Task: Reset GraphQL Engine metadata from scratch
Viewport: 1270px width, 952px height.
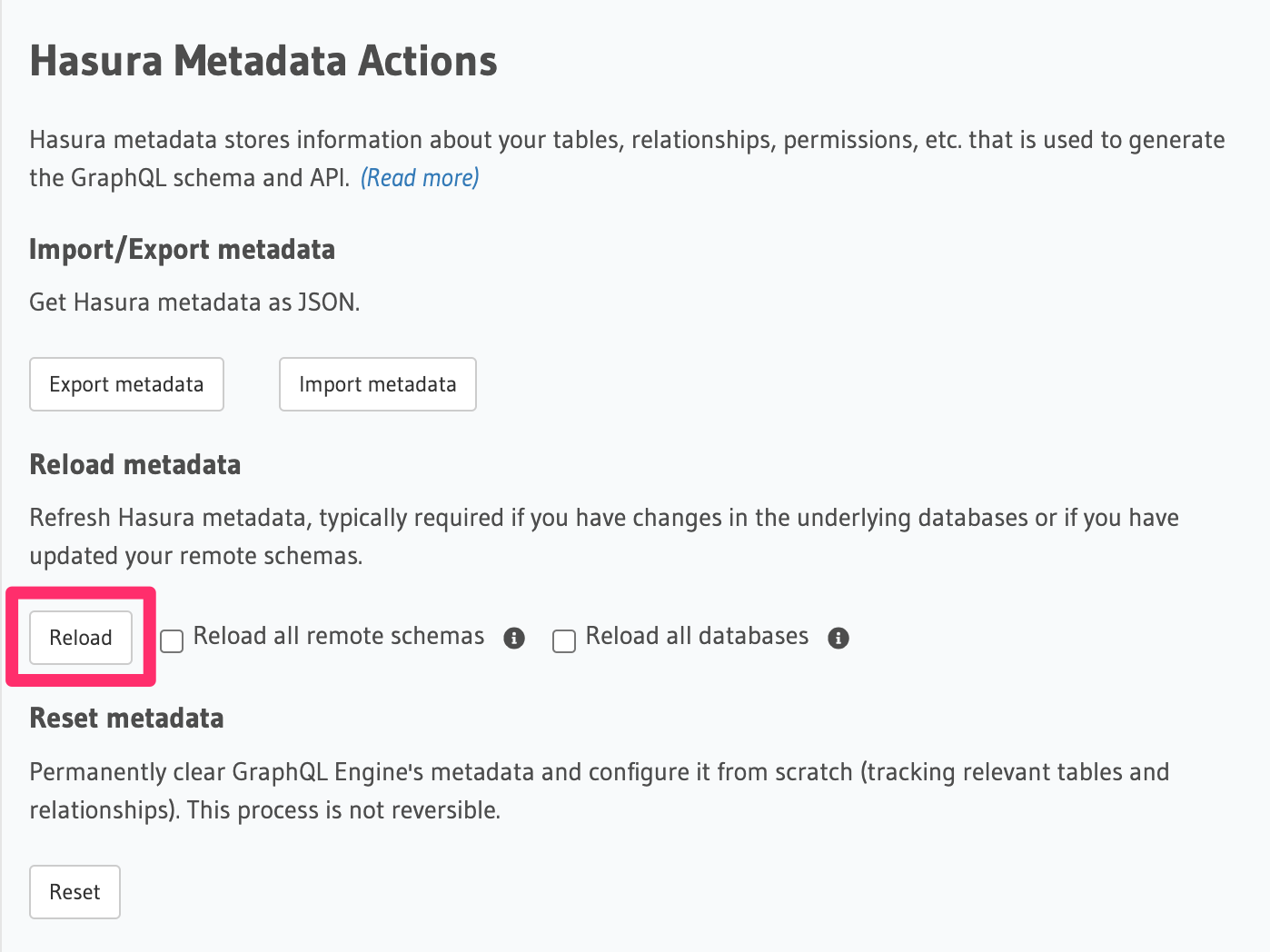Action: click(x=74, y=891)
